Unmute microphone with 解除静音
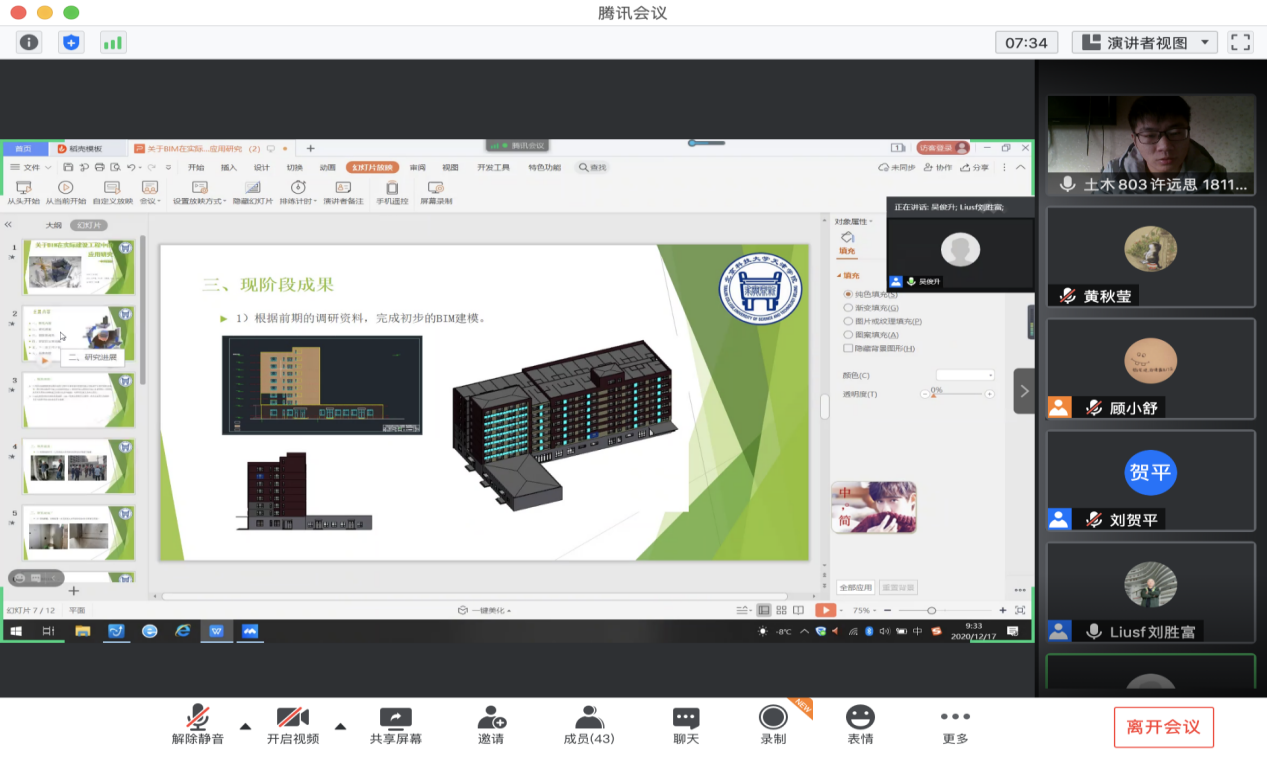Image resolution: width=1267 pixels, height=757 pixels. [x=198, y=725]
